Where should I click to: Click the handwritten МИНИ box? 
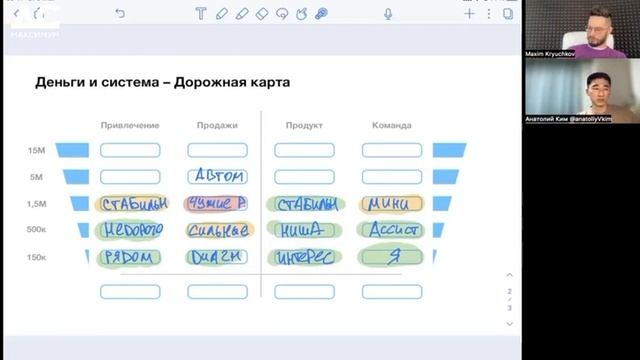[391, 204]
